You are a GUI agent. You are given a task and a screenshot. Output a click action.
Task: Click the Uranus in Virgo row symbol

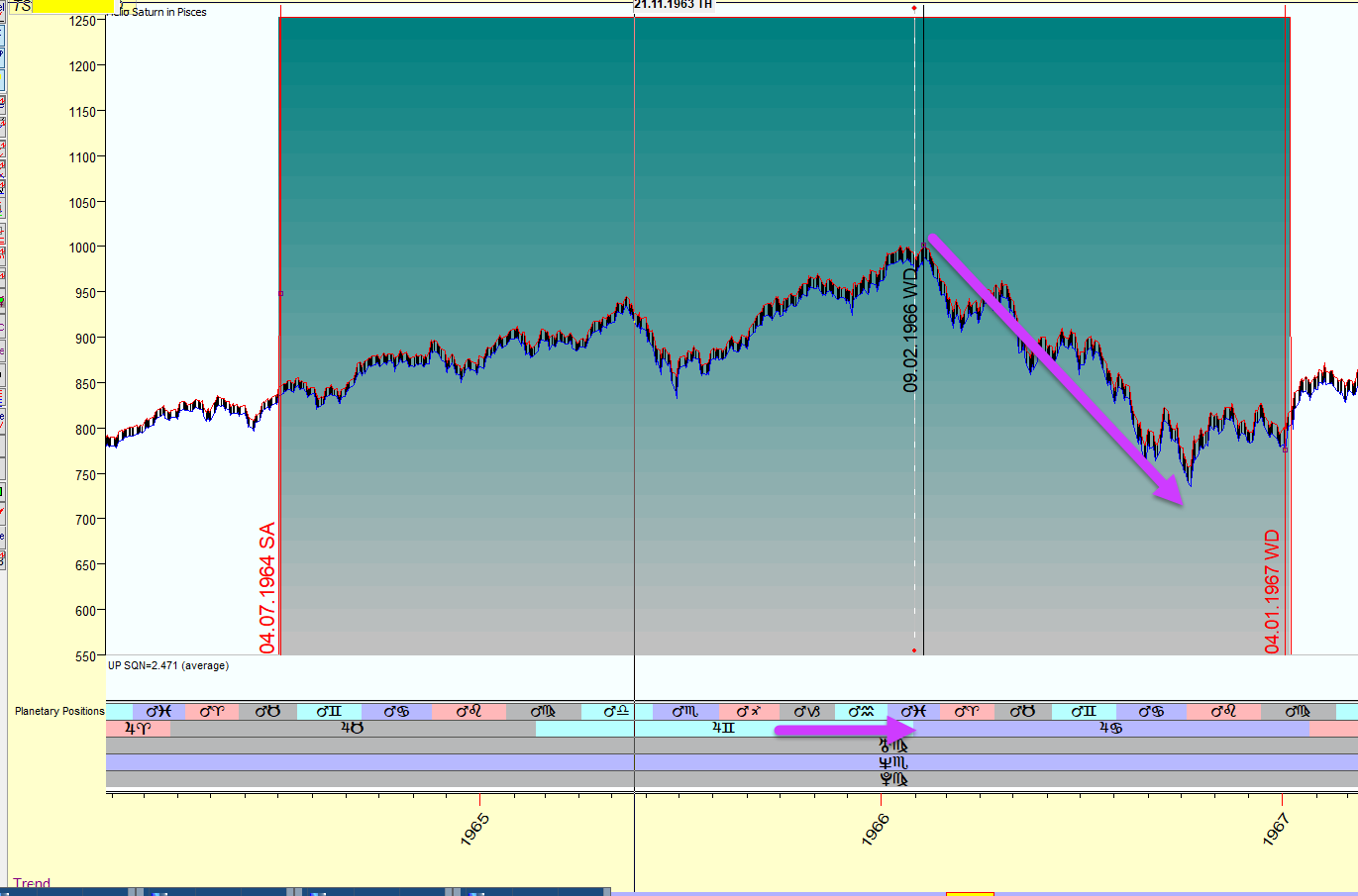click(x=893, y=746)
